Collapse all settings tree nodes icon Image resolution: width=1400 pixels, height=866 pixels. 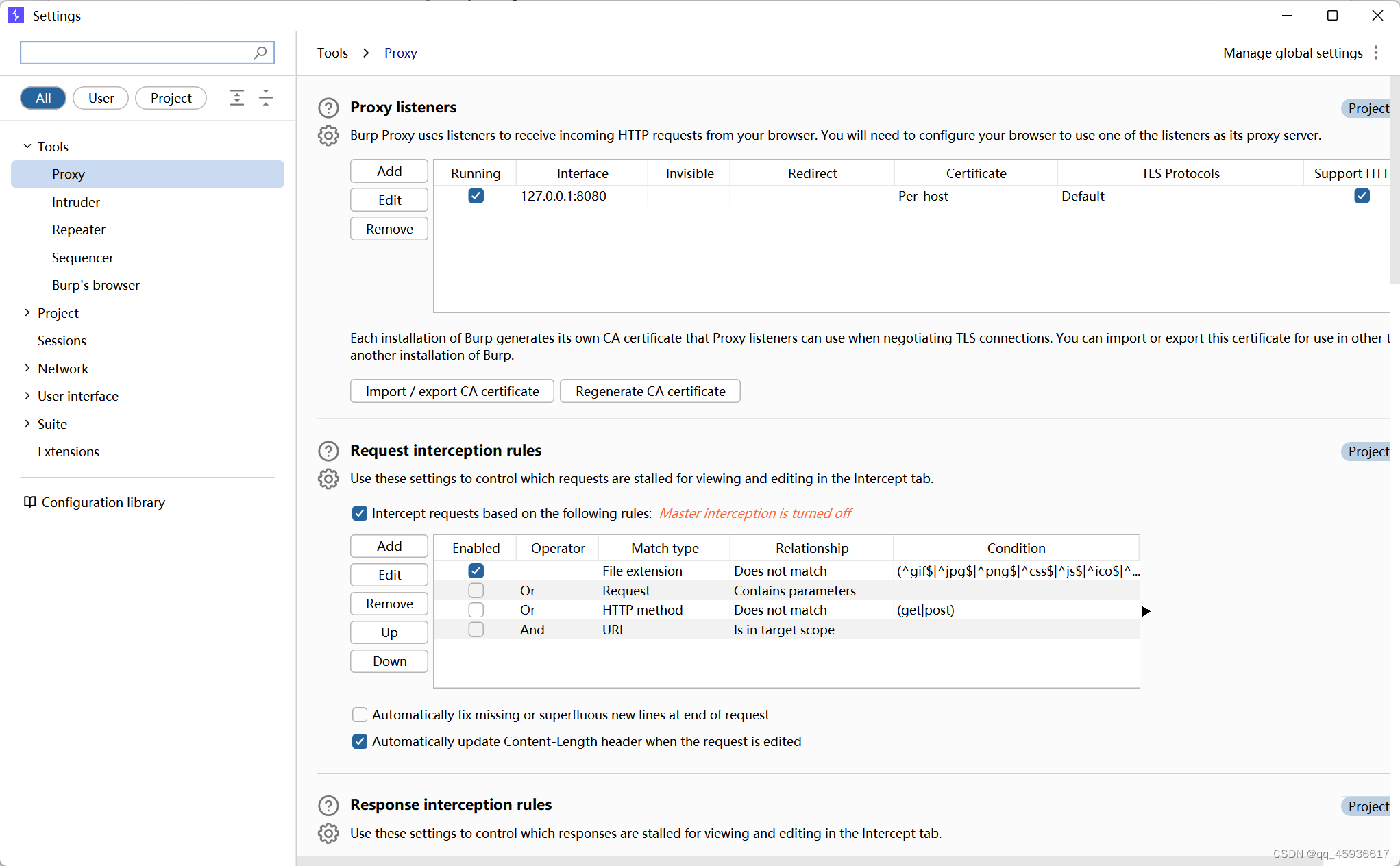[266, 98]
